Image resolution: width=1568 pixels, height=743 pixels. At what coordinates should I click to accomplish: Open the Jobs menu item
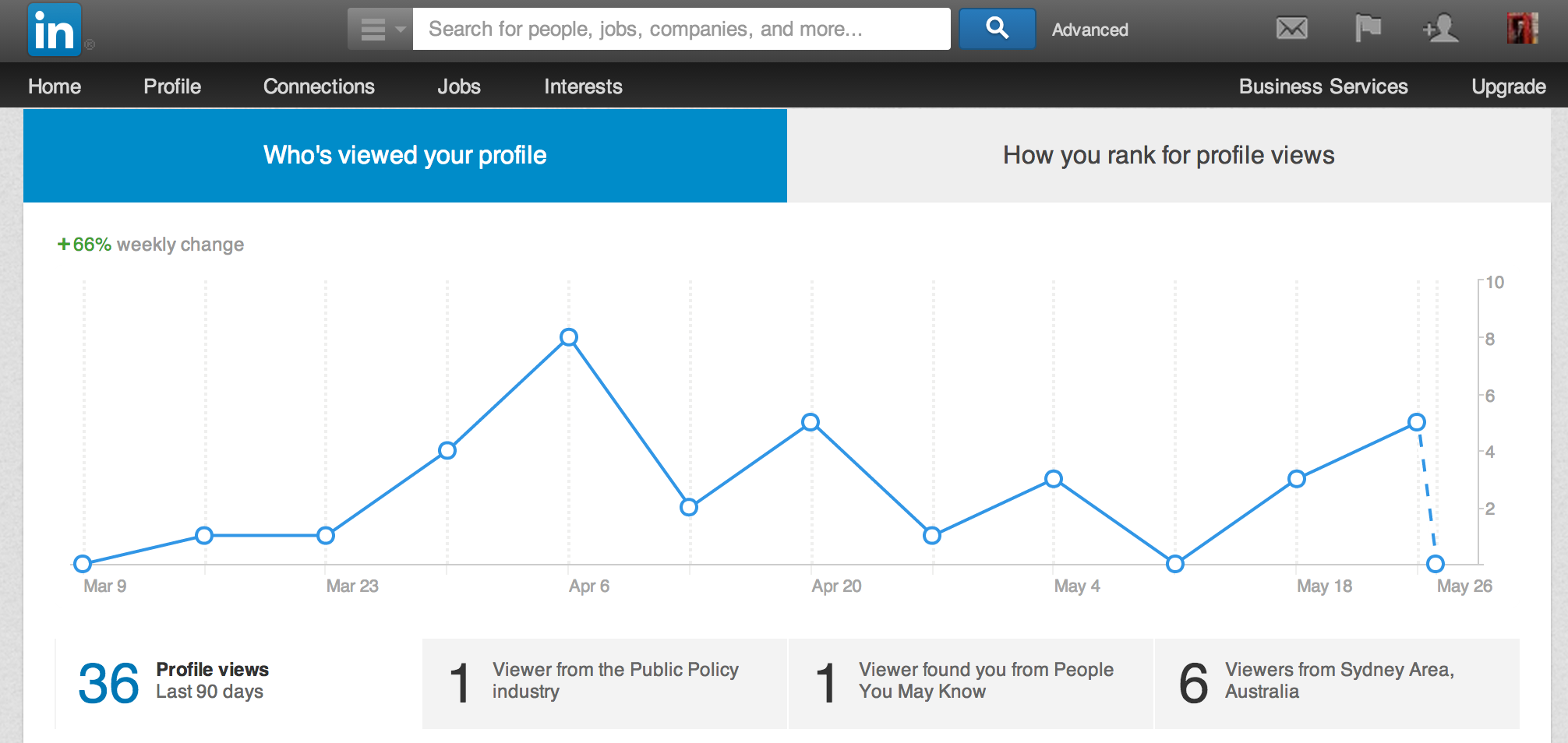click(459, 86)
